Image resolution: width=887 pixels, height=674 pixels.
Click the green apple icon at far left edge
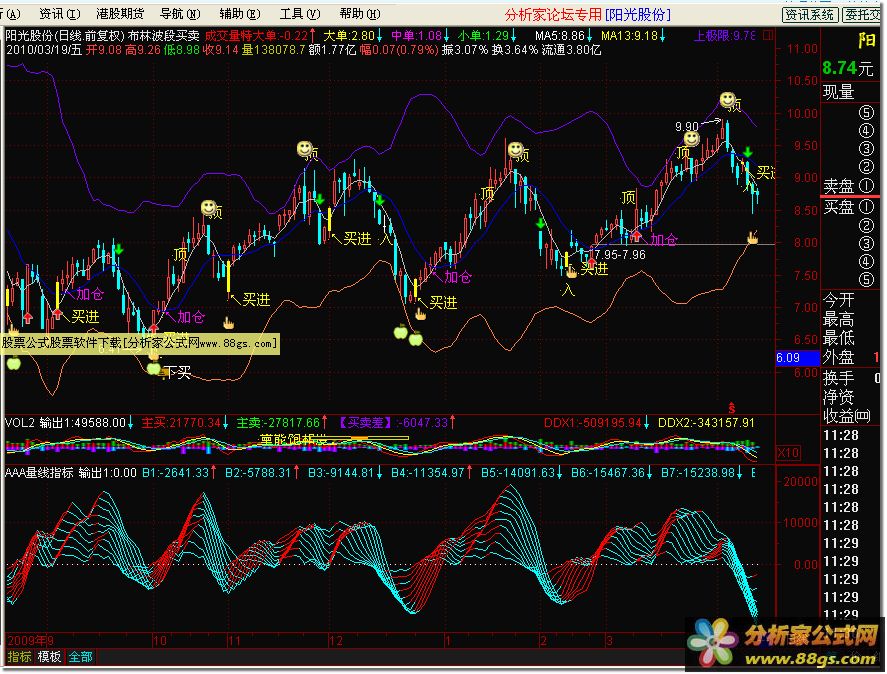(14, 363)
